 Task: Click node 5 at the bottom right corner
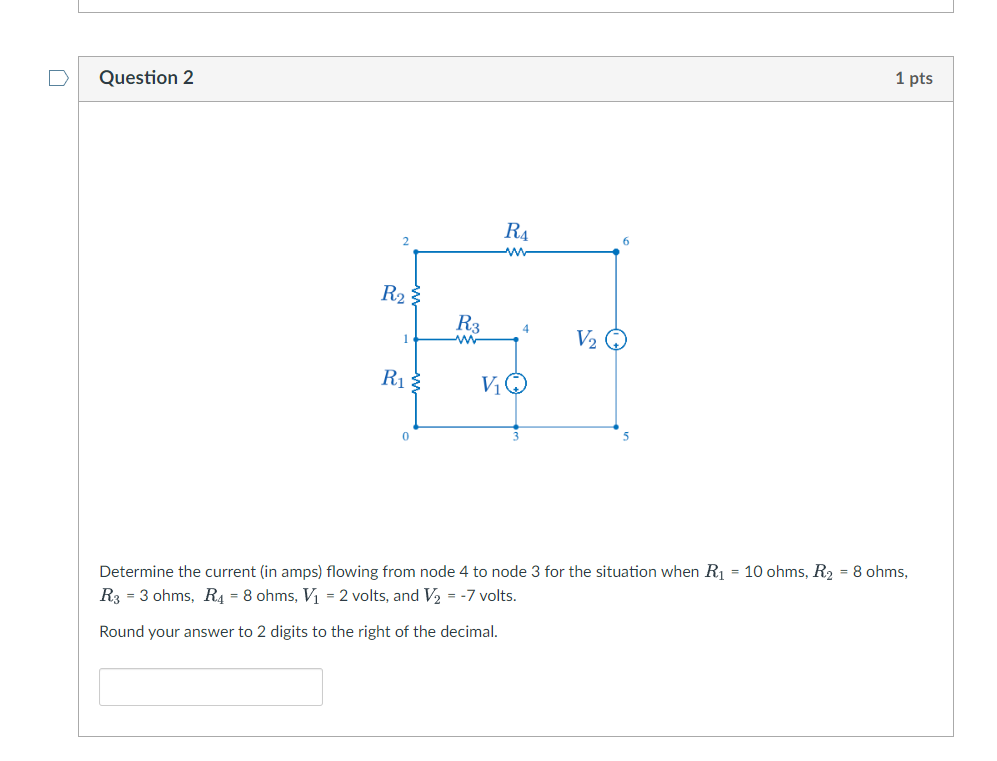617,428
